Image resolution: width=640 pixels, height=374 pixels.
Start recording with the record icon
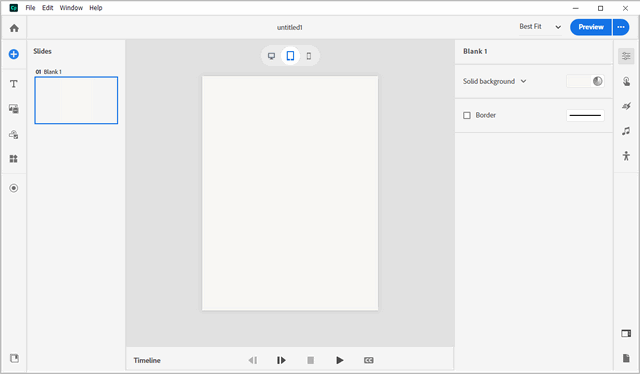(x=14, y=188)
